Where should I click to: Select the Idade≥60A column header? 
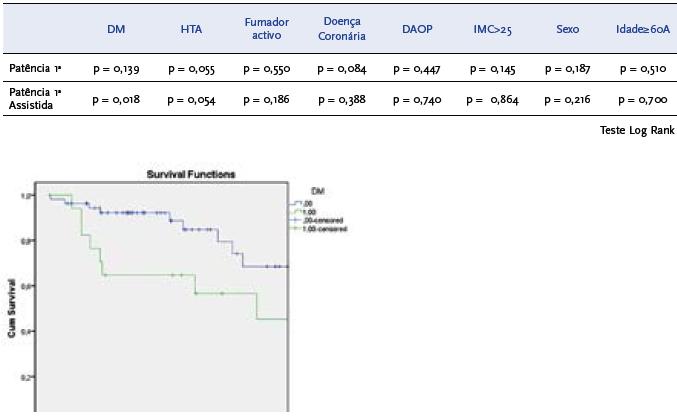click(642, 30)
